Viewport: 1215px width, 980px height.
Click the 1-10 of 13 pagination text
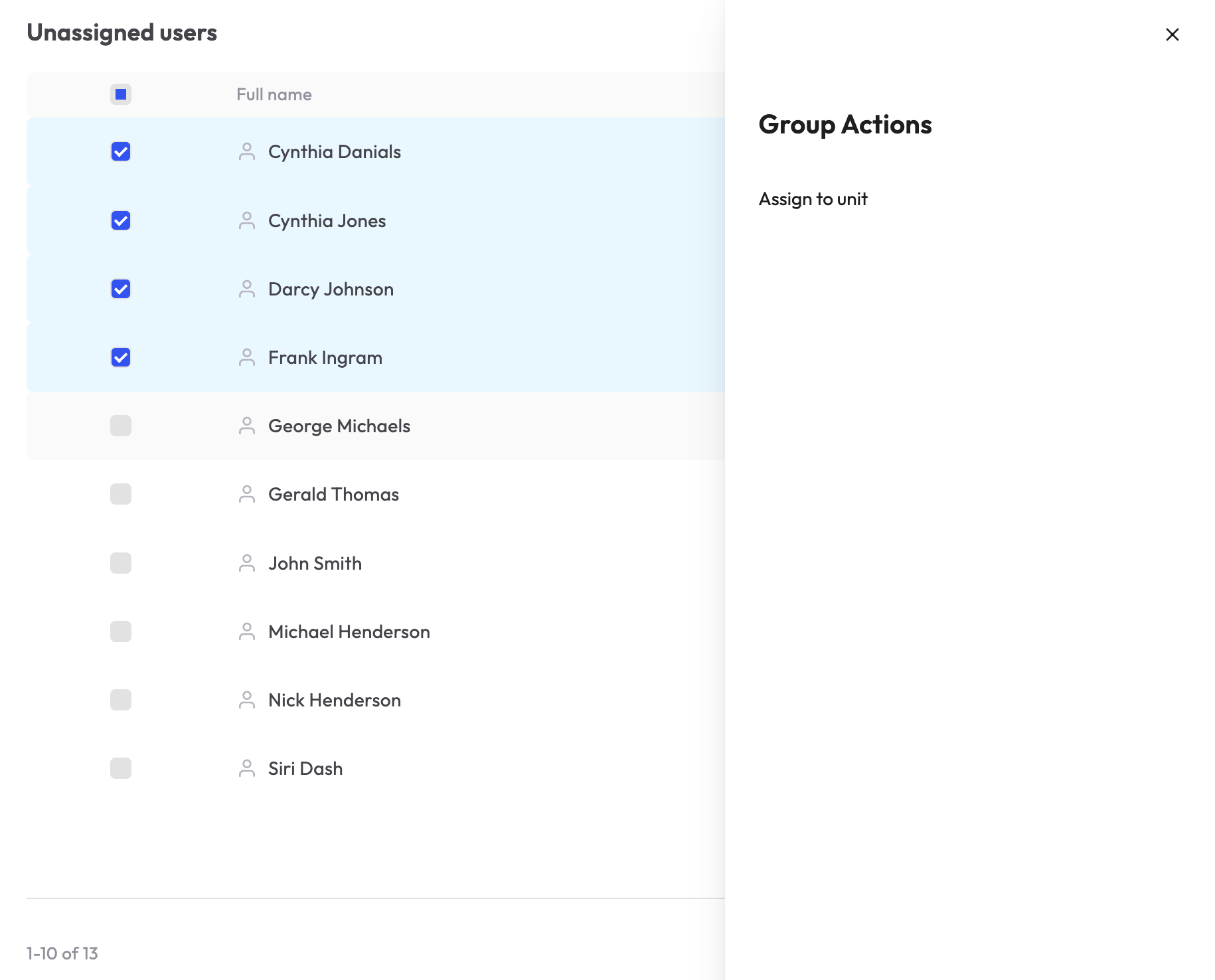point(62,953)
